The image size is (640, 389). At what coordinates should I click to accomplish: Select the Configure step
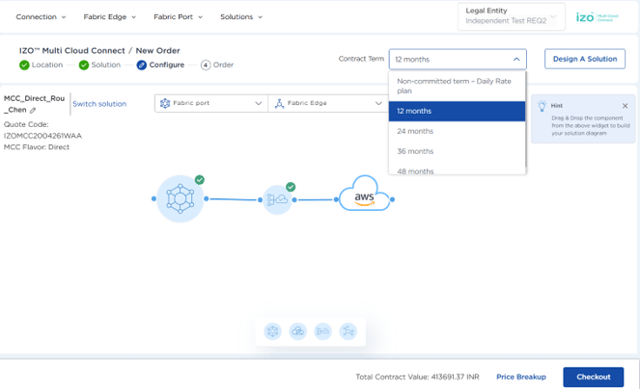(160, 65)
